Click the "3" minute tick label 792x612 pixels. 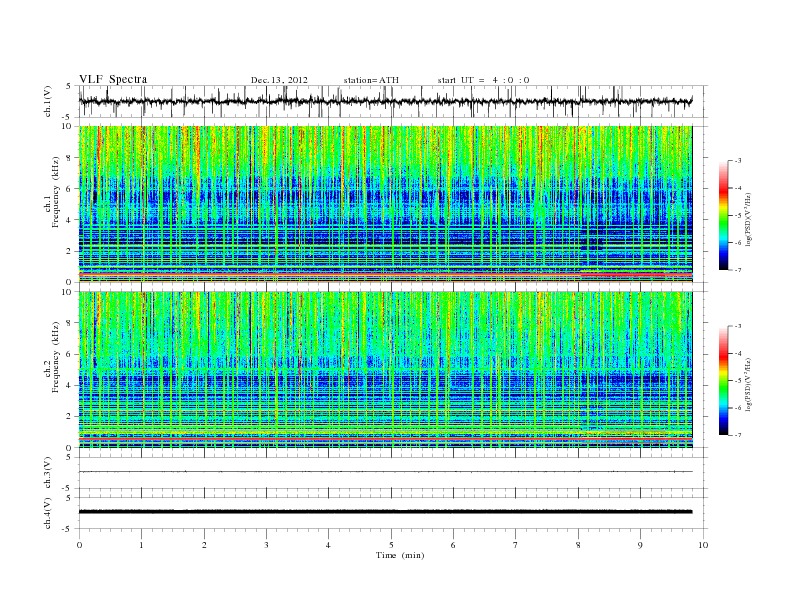point(266,545)
